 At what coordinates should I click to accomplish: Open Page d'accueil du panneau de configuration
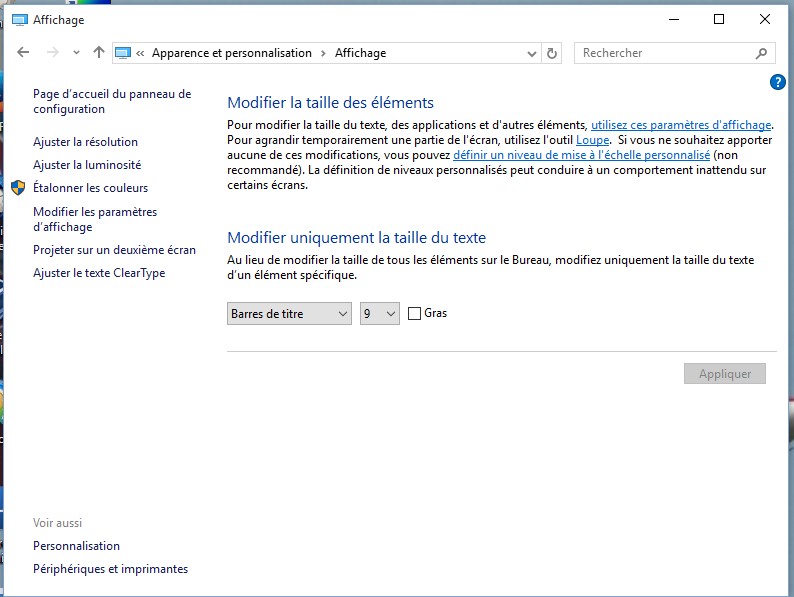pyautogui.click(x=111, y=101)
